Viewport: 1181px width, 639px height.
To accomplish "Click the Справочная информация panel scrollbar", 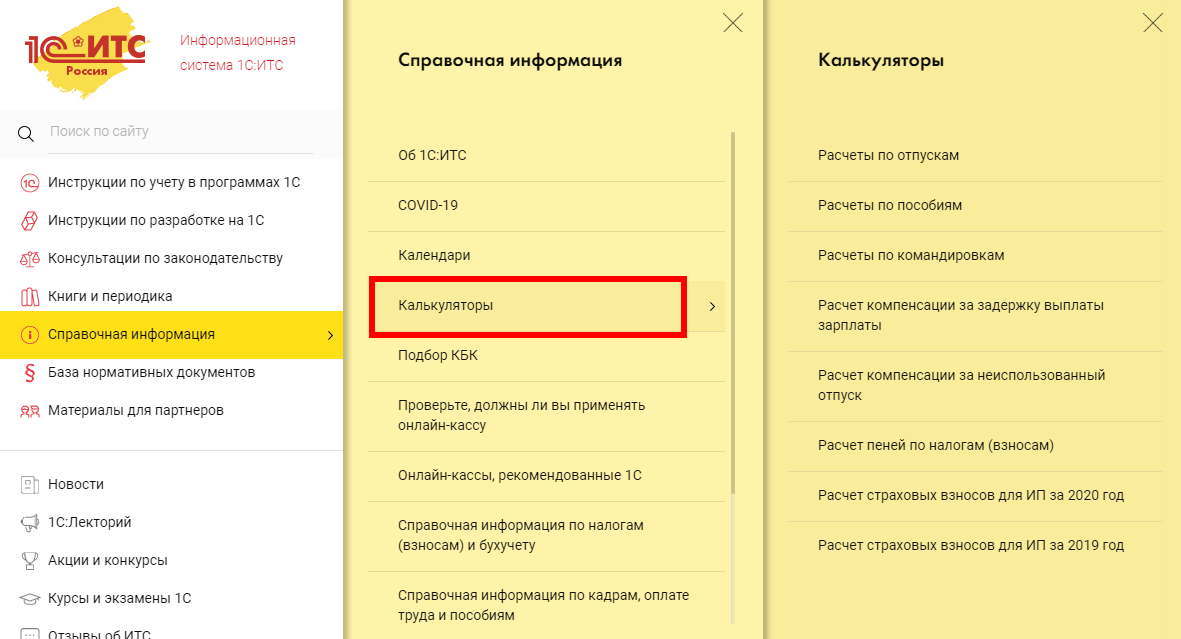I will pyautogui.click(x=733, y=313).
